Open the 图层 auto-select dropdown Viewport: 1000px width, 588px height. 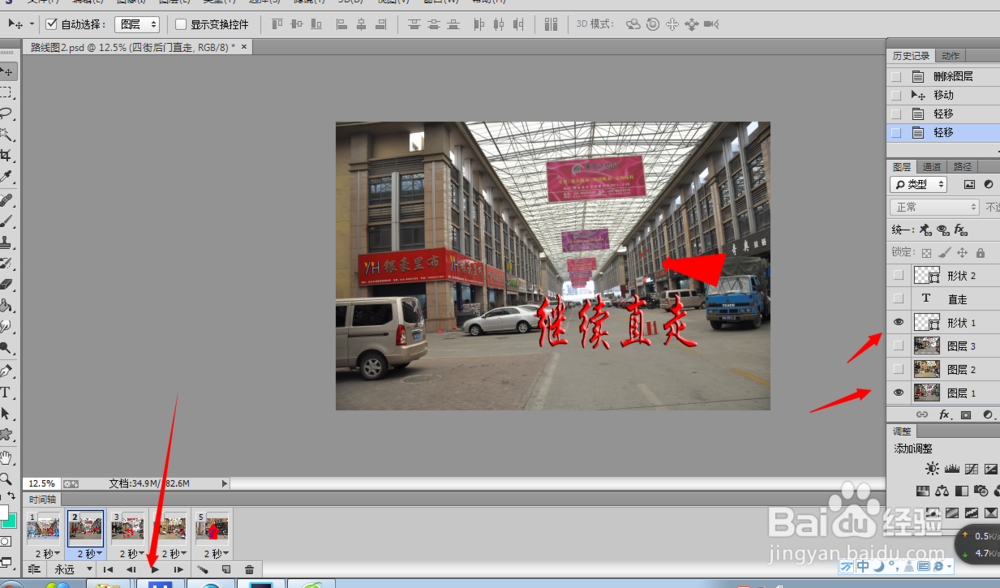tap(136, 24)
